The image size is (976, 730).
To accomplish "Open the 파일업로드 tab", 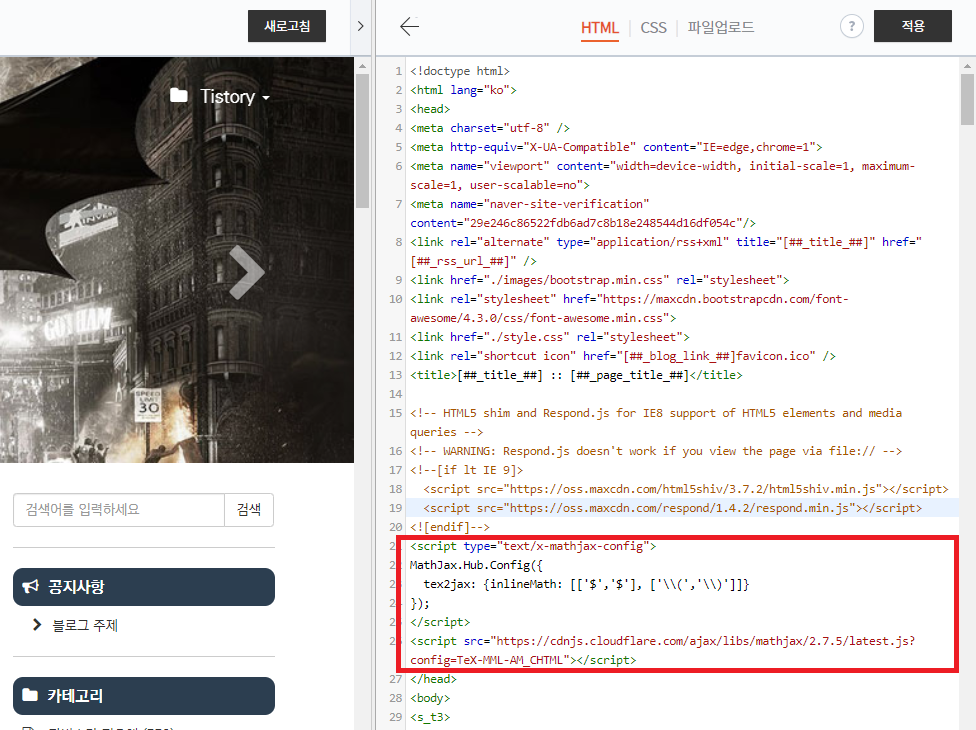I will coord(720,27).
